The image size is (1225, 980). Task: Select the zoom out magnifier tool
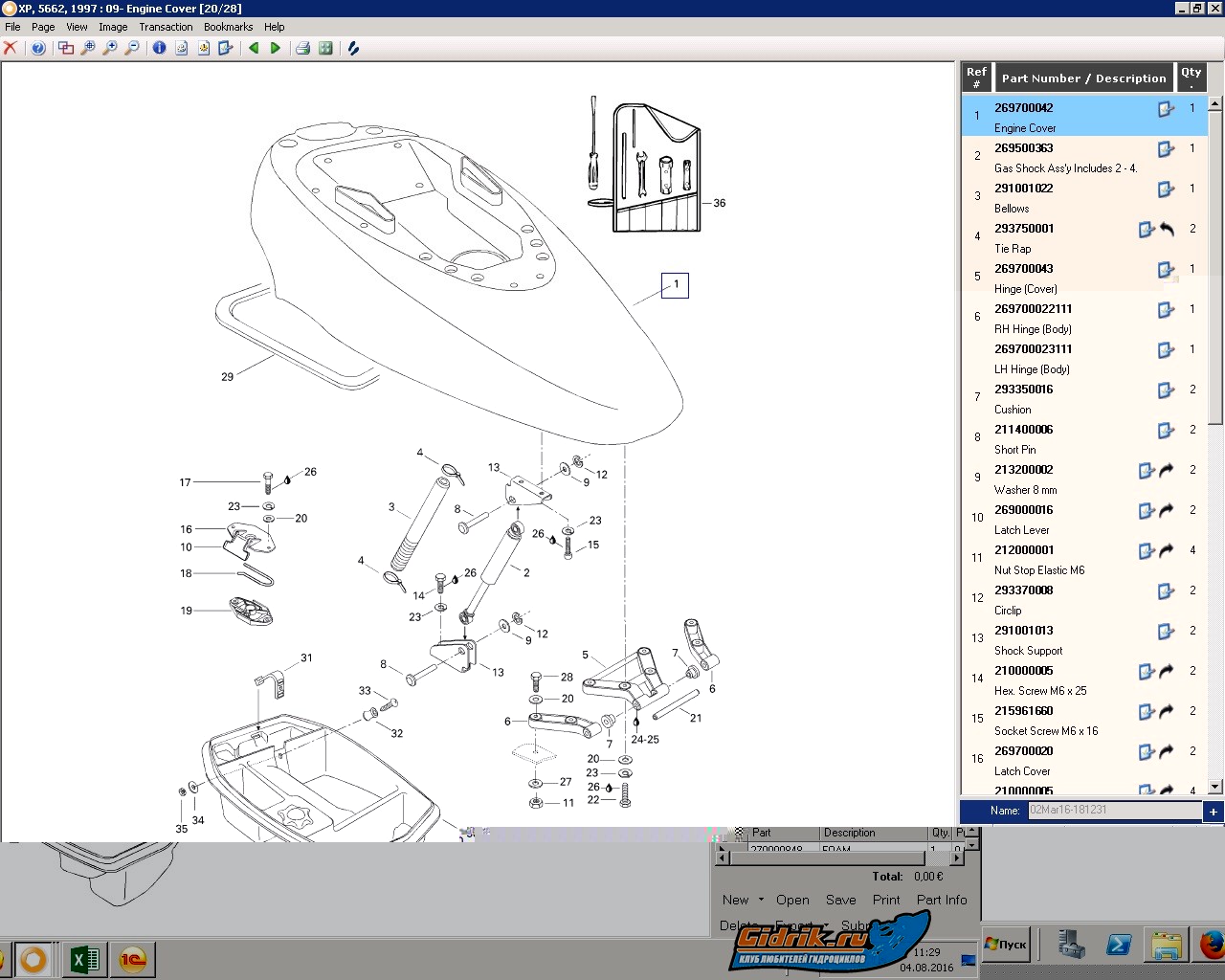[132, 48]
